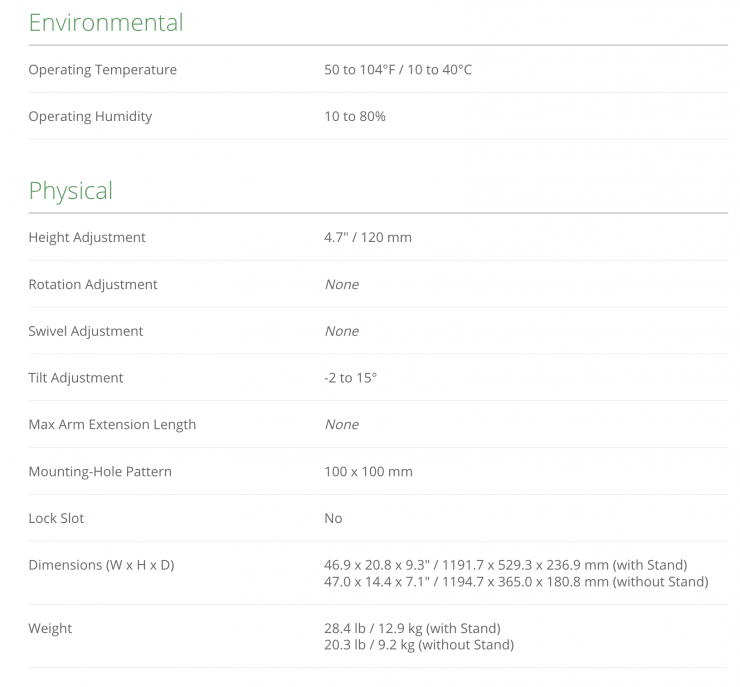This screenshot has height=687, width=740.
Task: Select the Operating Temperature label
Action: (102, 70)
